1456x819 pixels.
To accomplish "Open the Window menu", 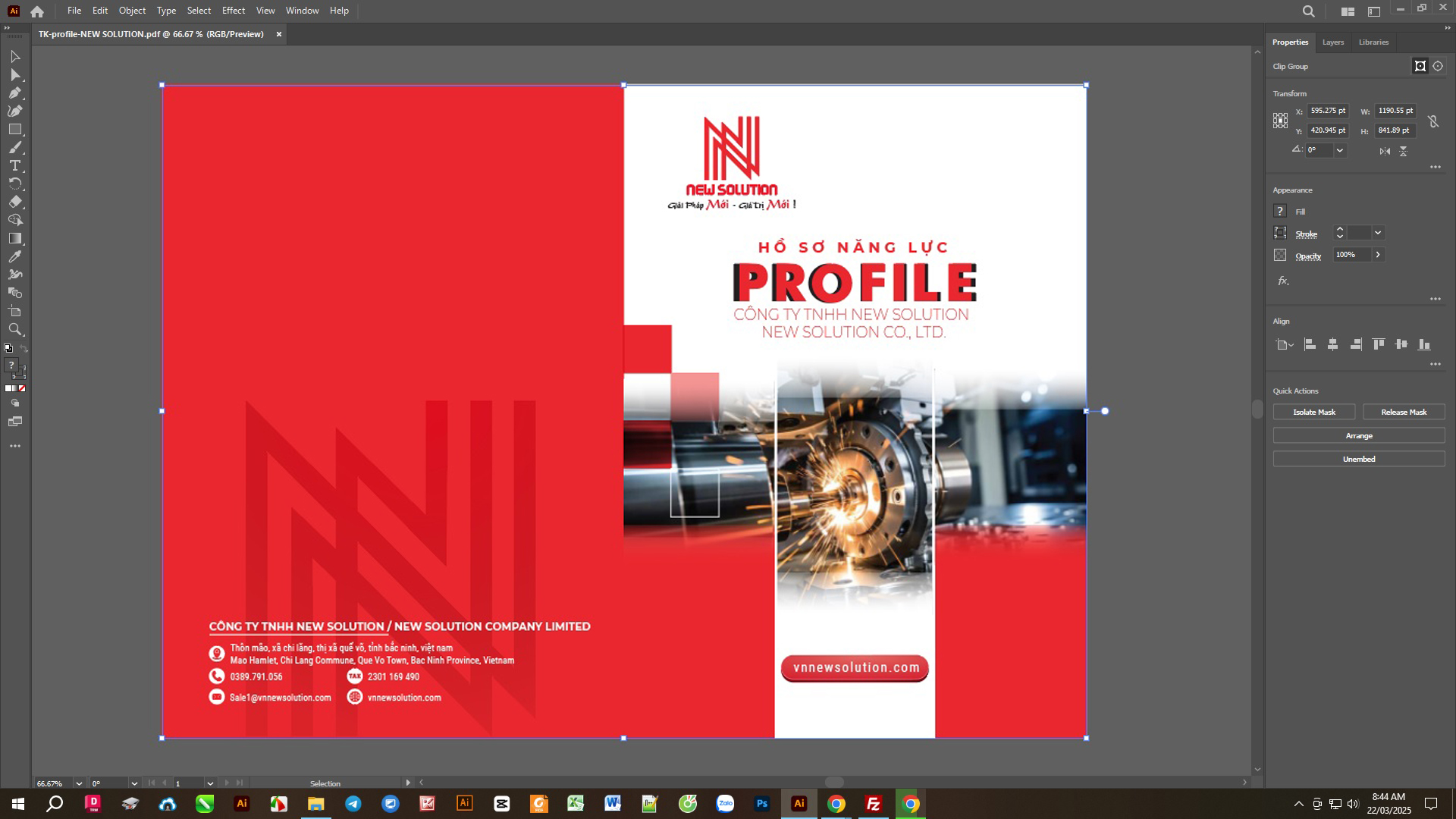I will point(302,11).
